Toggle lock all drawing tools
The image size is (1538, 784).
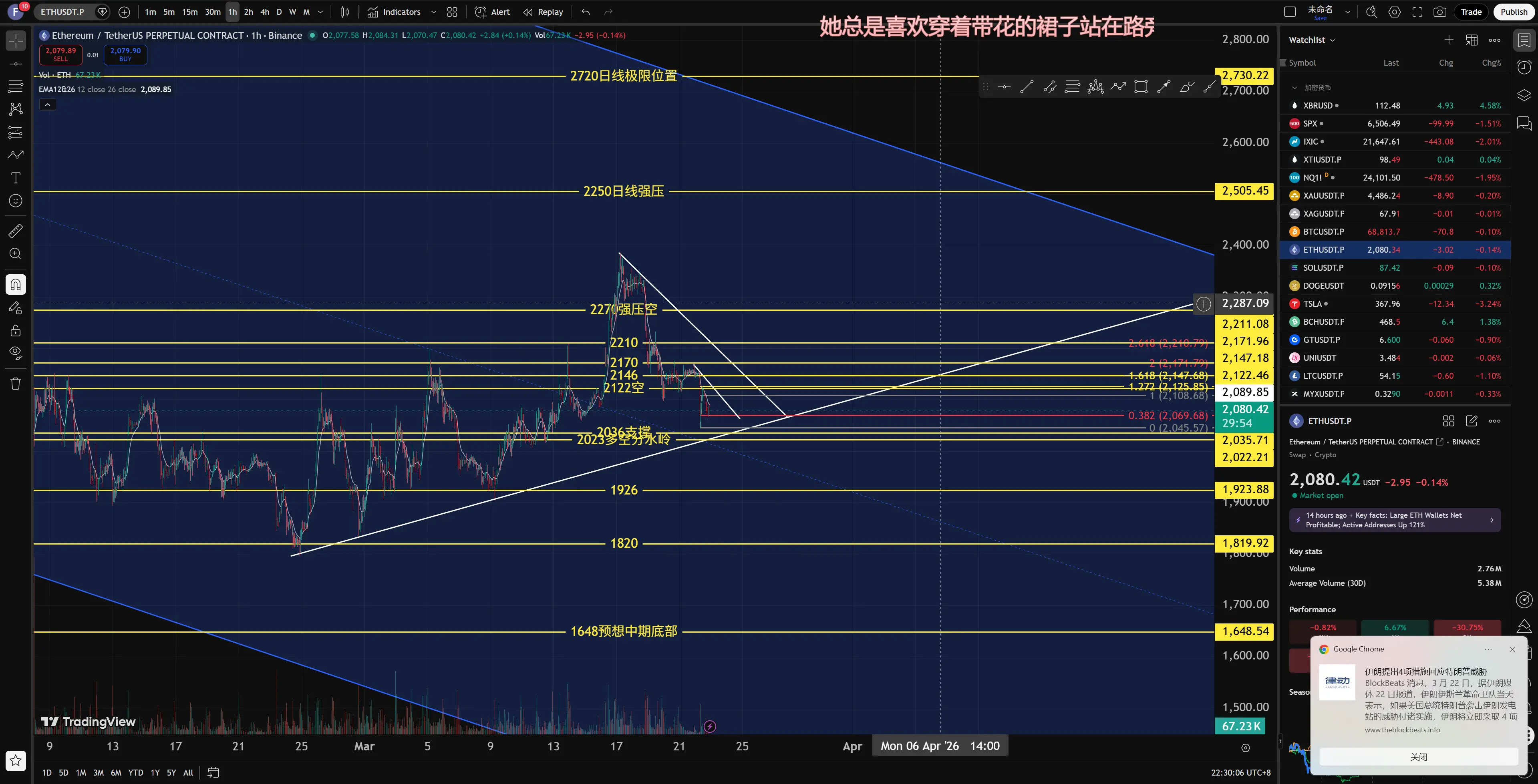click(16, 330)
